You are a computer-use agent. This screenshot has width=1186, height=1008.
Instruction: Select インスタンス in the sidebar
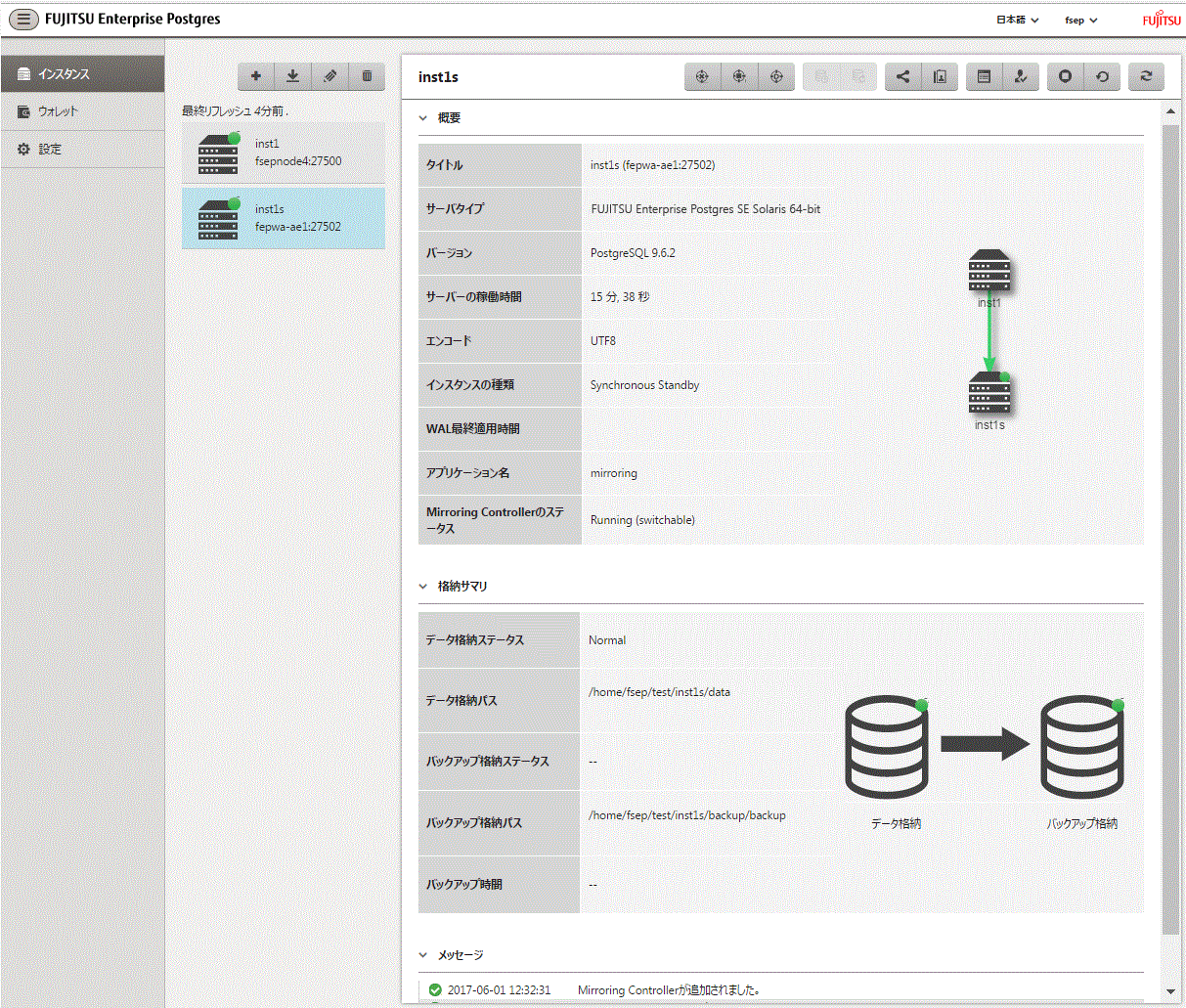pyautogui.click(x=83, y=74)
